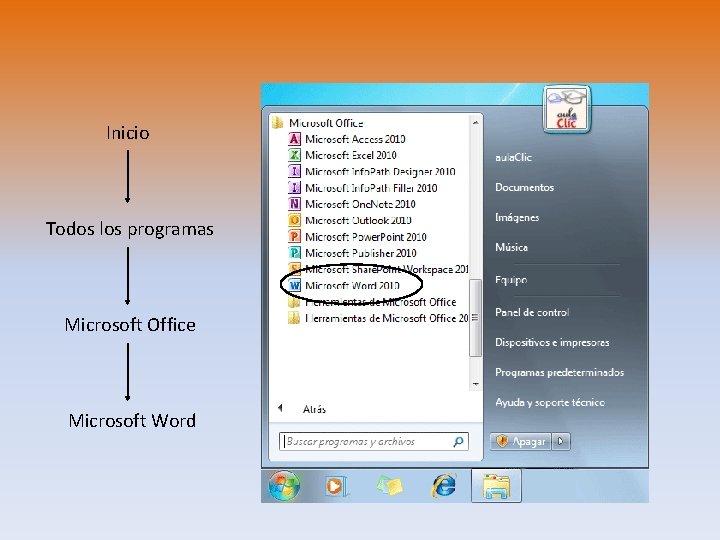Launch Windows Media Player from taskbar
This screenshot has width=720, height=540.
coord(336,486)
